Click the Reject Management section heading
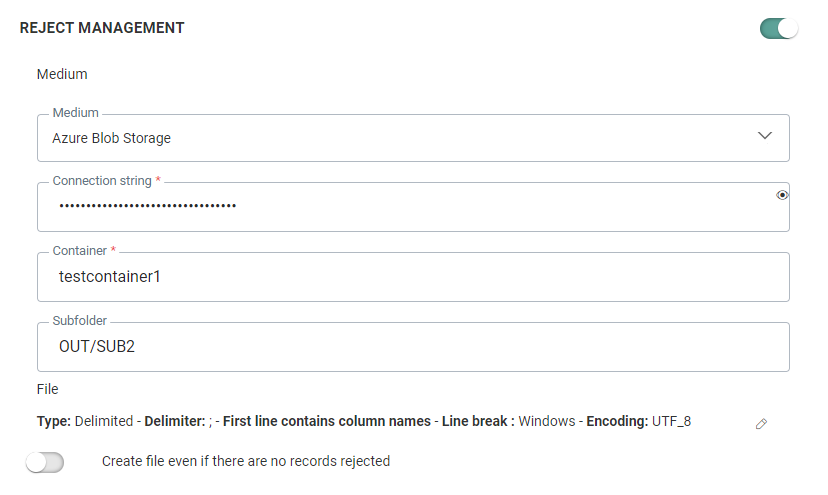The width and height of the screenshot is (828, 495). click(102, 28)
